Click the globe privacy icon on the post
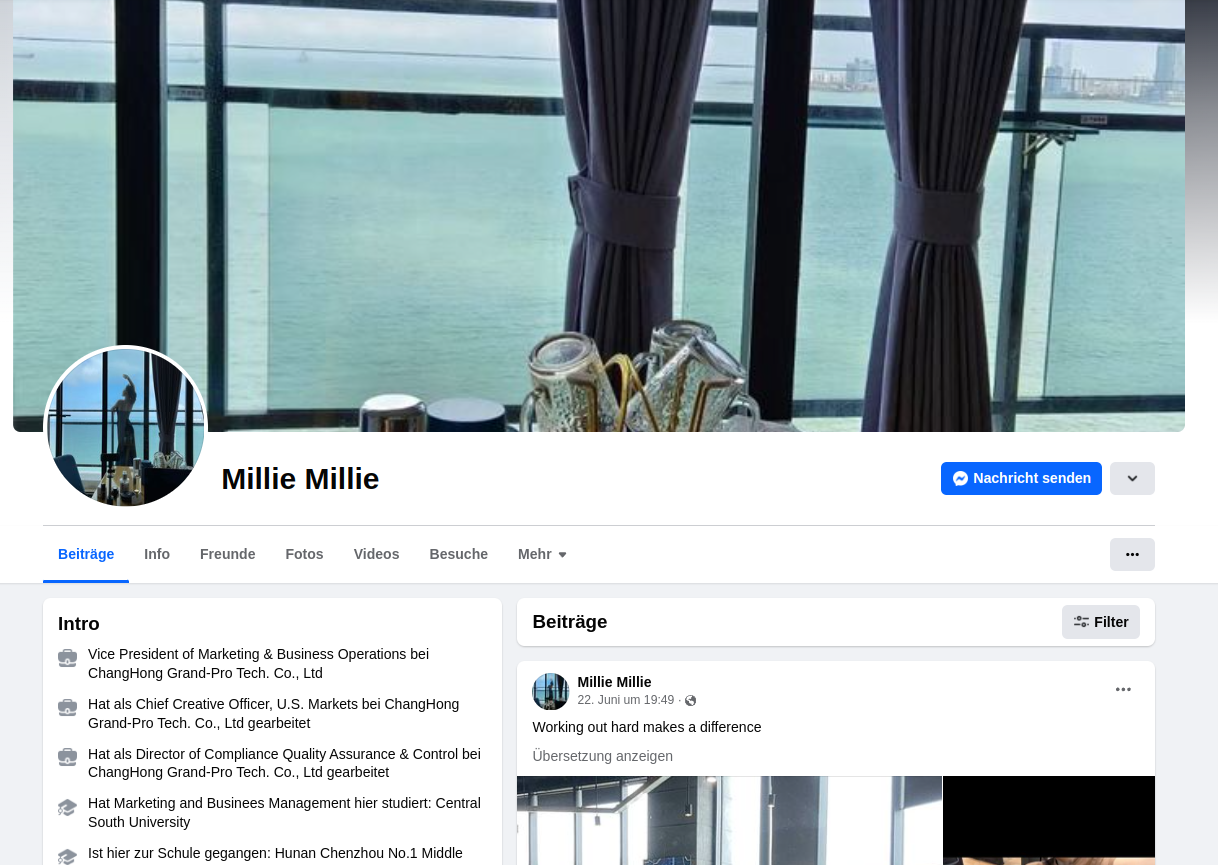Screen dimensions: 1218x865 tap(690, 701)
